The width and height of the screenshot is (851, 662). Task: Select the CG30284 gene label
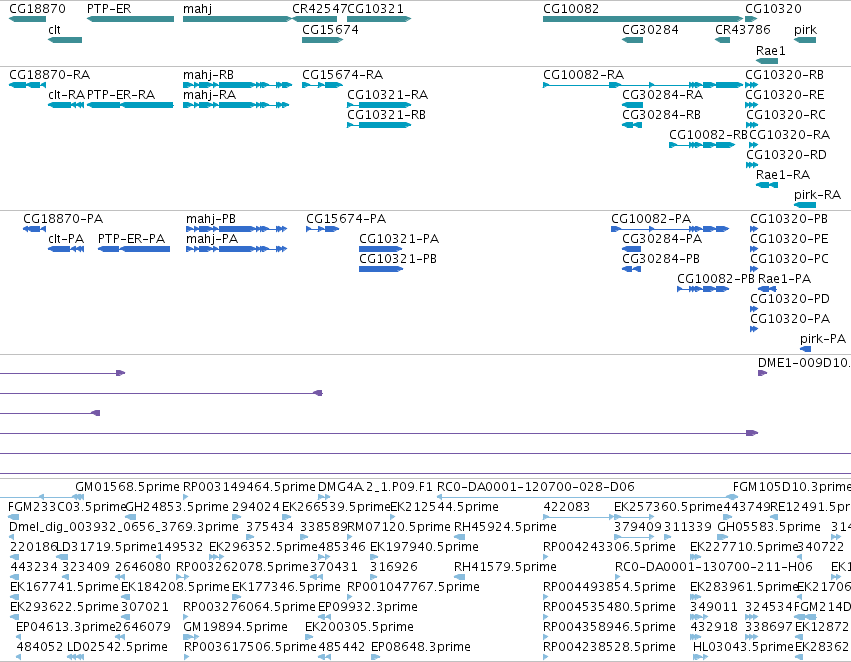[650, 30]
